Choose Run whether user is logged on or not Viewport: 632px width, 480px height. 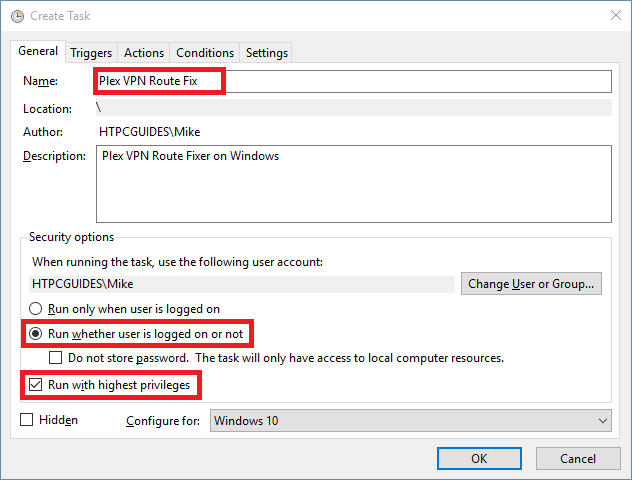pyautogui.click(x=38, y=333)
